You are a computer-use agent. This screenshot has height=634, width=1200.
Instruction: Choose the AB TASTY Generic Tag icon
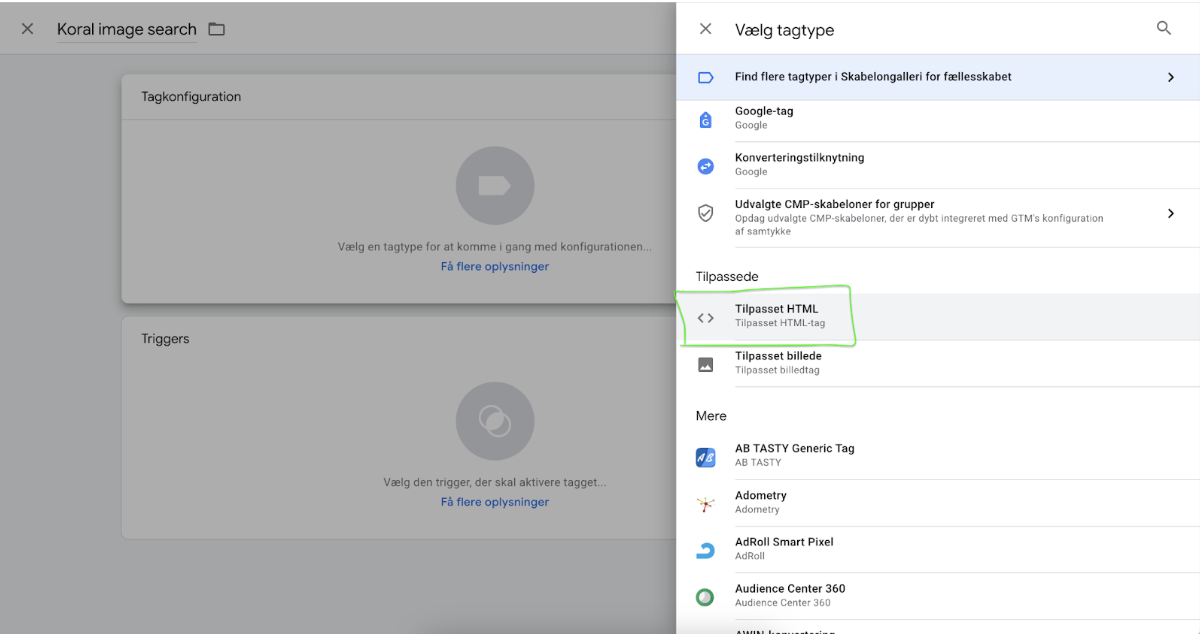pyautogui.click(x=705, y=457)
